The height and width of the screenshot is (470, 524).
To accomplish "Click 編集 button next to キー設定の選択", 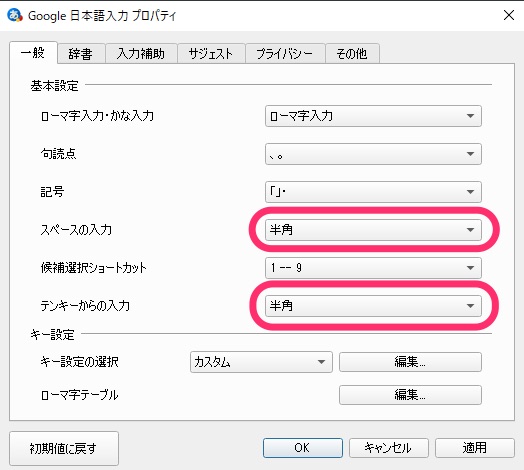I will tap(410, 362).
